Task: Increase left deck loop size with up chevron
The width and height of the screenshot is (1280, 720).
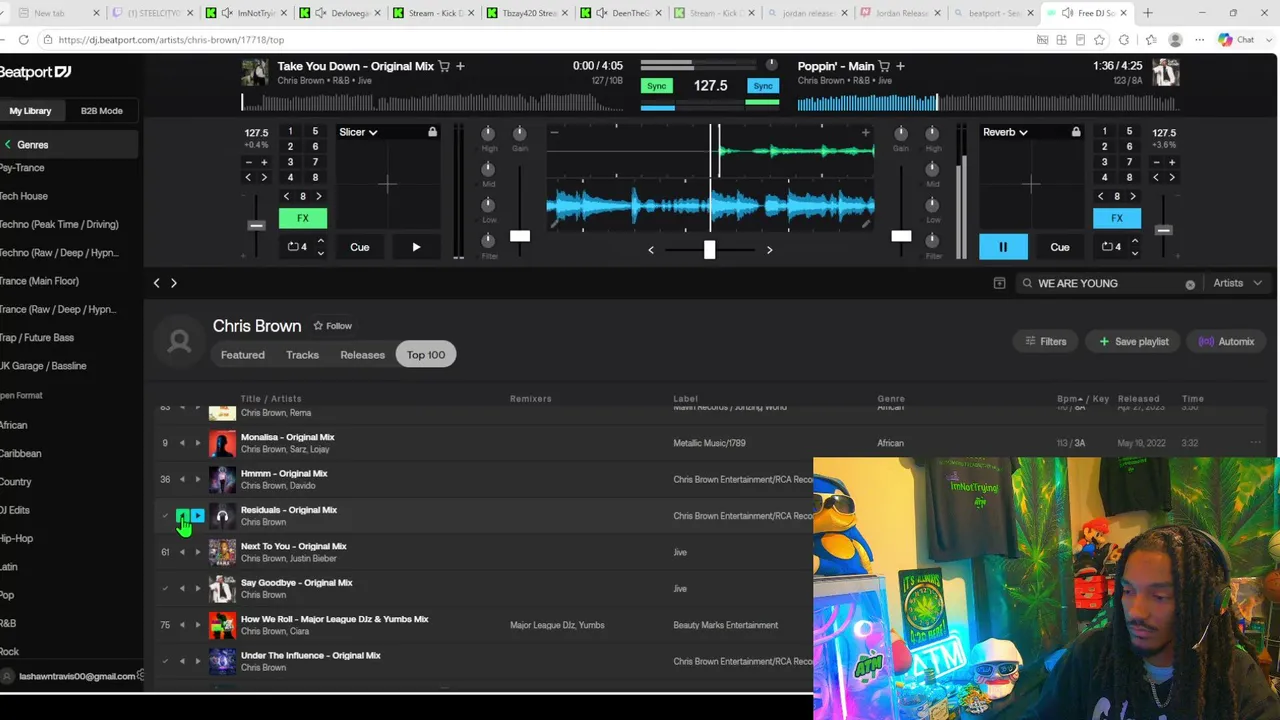Action: (x=320, y=241)
